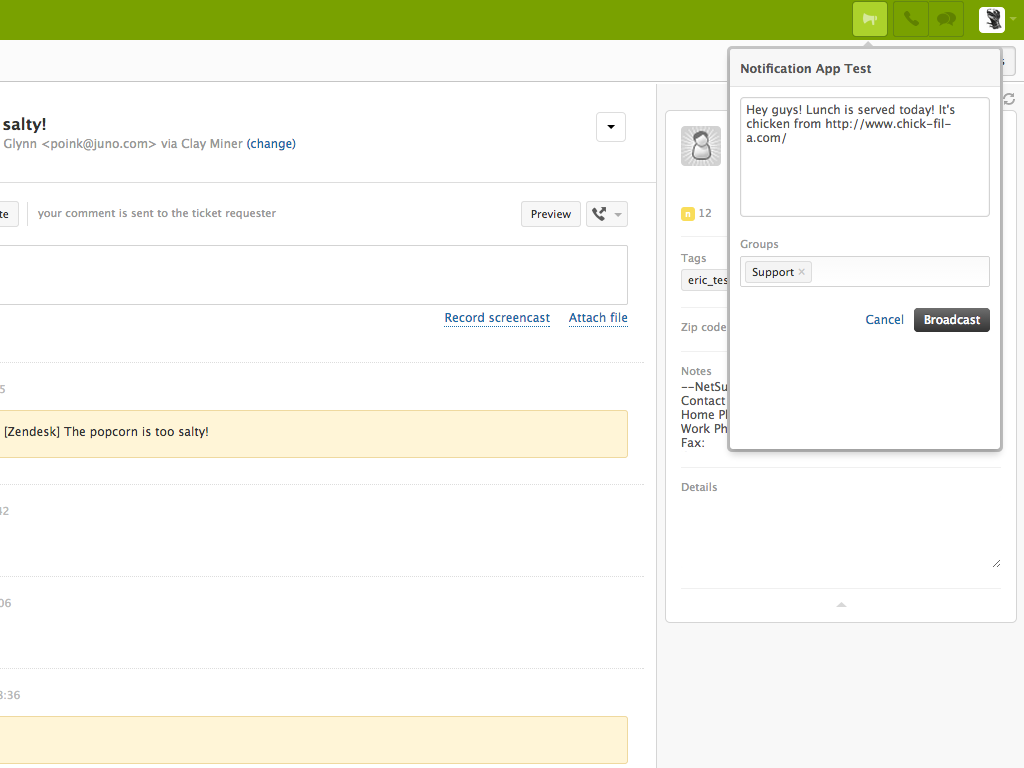Click the requester avatar placeholder in sidebar
The width and height of the screenshot is (1024, 768).
click(701, 146)
